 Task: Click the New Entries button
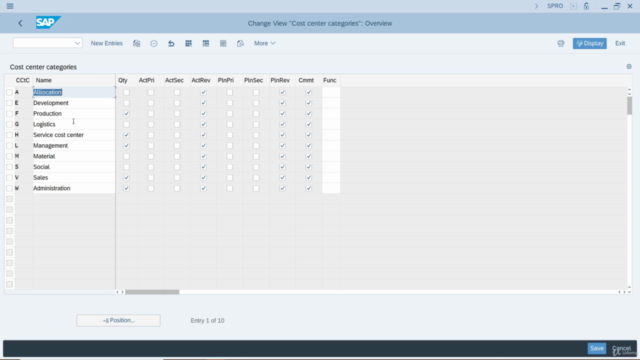pyautogui.click(x=107, y=43)
